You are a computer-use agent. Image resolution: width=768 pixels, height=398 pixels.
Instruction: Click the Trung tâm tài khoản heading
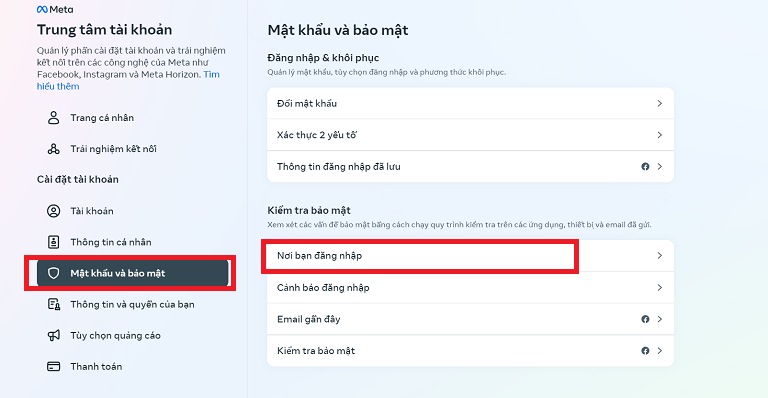click(104, 30)
